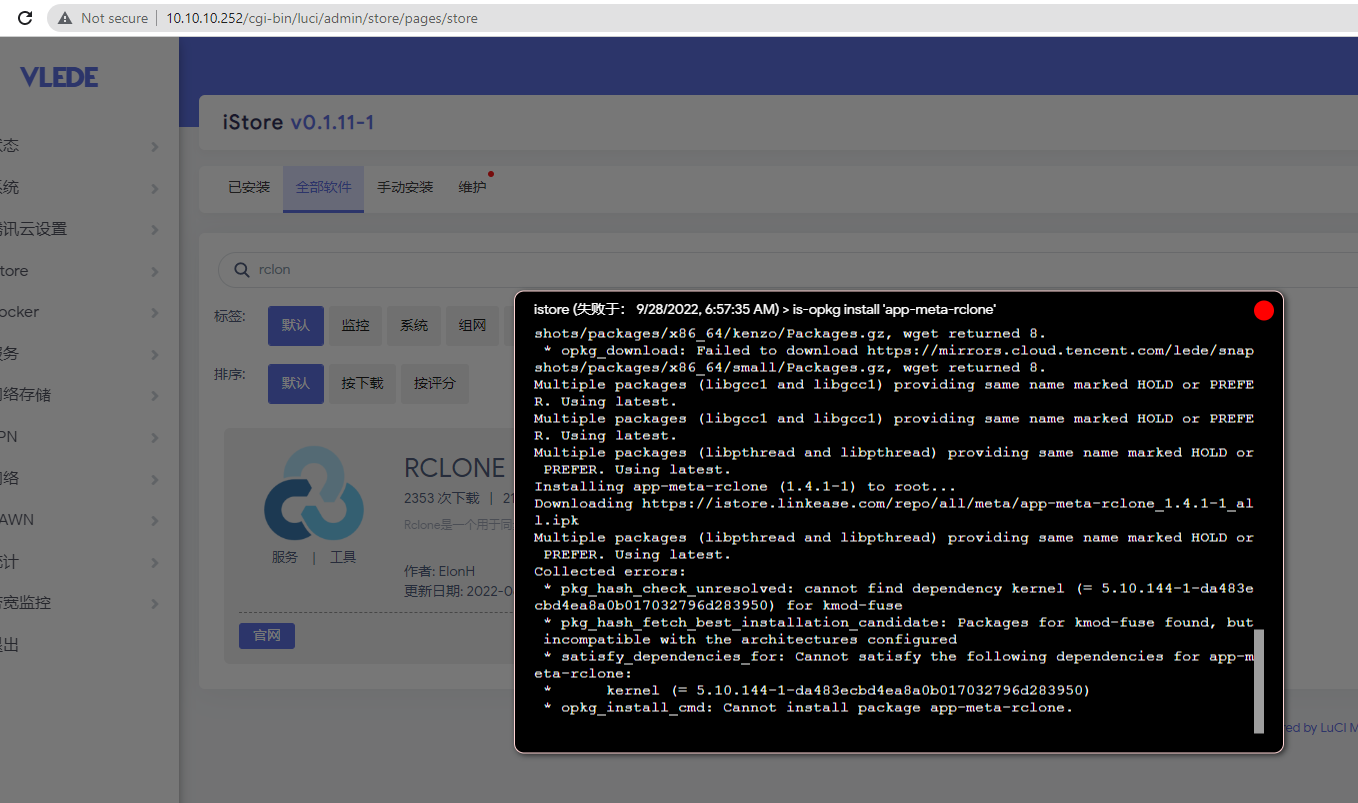The width and height of the screenshot is (1358, 803).
Task: Expand the 带宽监控 sidebar menu
Action: click(80, 603)
